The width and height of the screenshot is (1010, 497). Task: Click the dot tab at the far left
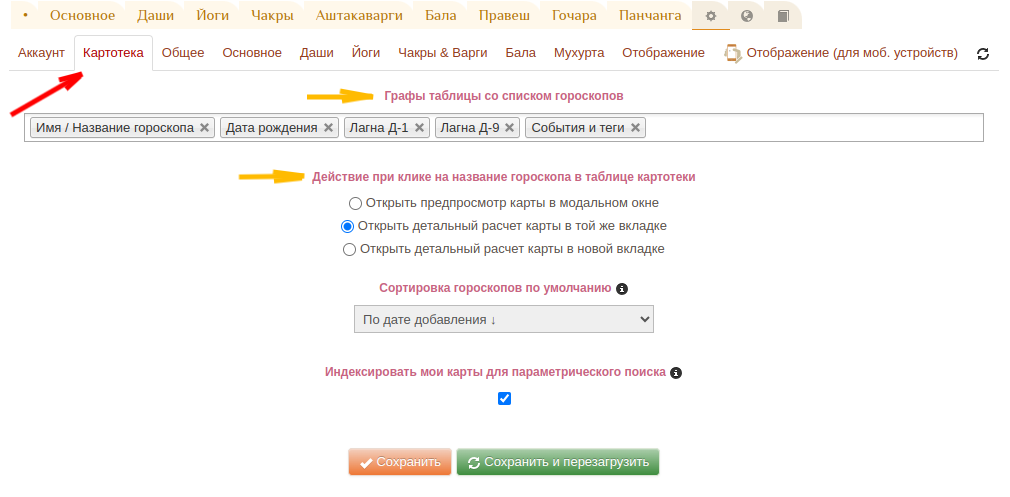pos(26,15)
